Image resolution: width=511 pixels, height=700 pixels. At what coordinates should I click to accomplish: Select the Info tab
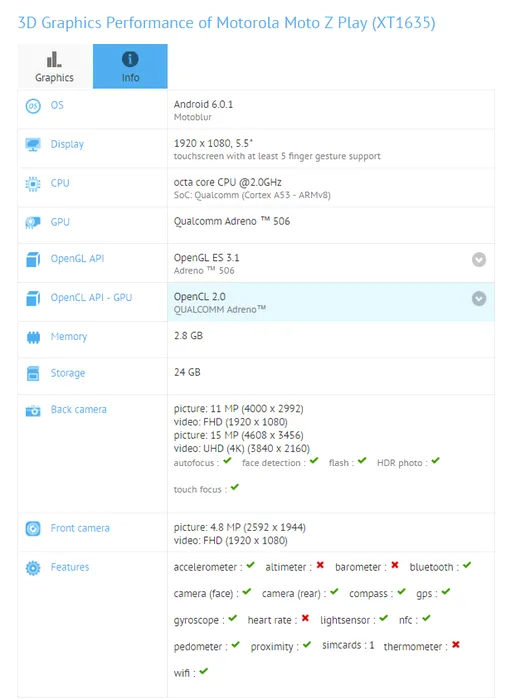pos(130,66)
